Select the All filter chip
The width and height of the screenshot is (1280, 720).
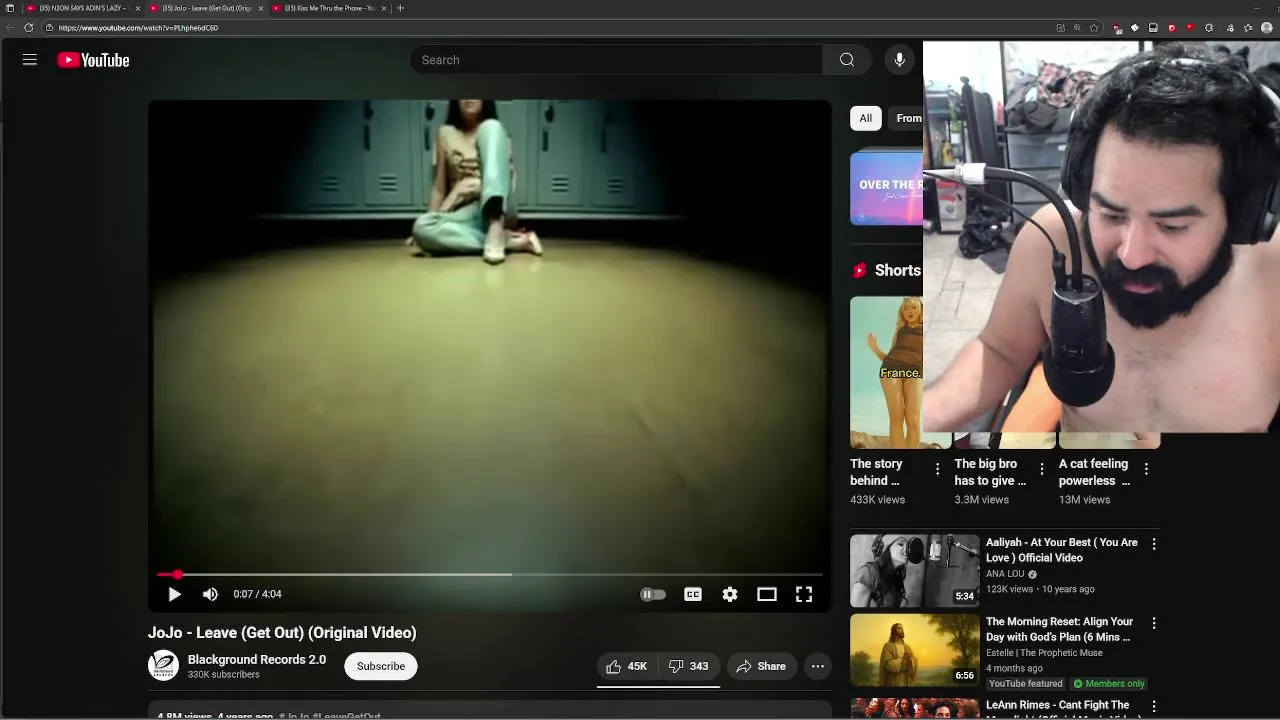pyautogui.click(x=866, y=118)
